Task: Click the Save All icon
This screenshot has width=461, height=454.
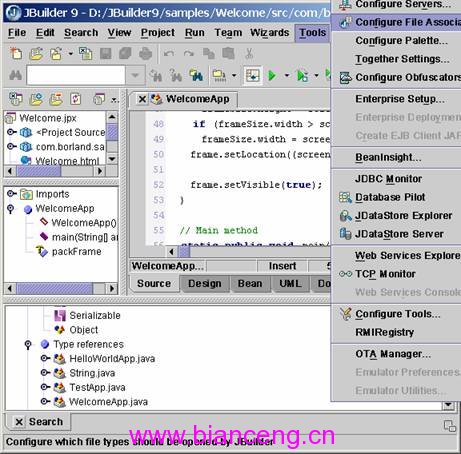Action: [x=126, y=53]
